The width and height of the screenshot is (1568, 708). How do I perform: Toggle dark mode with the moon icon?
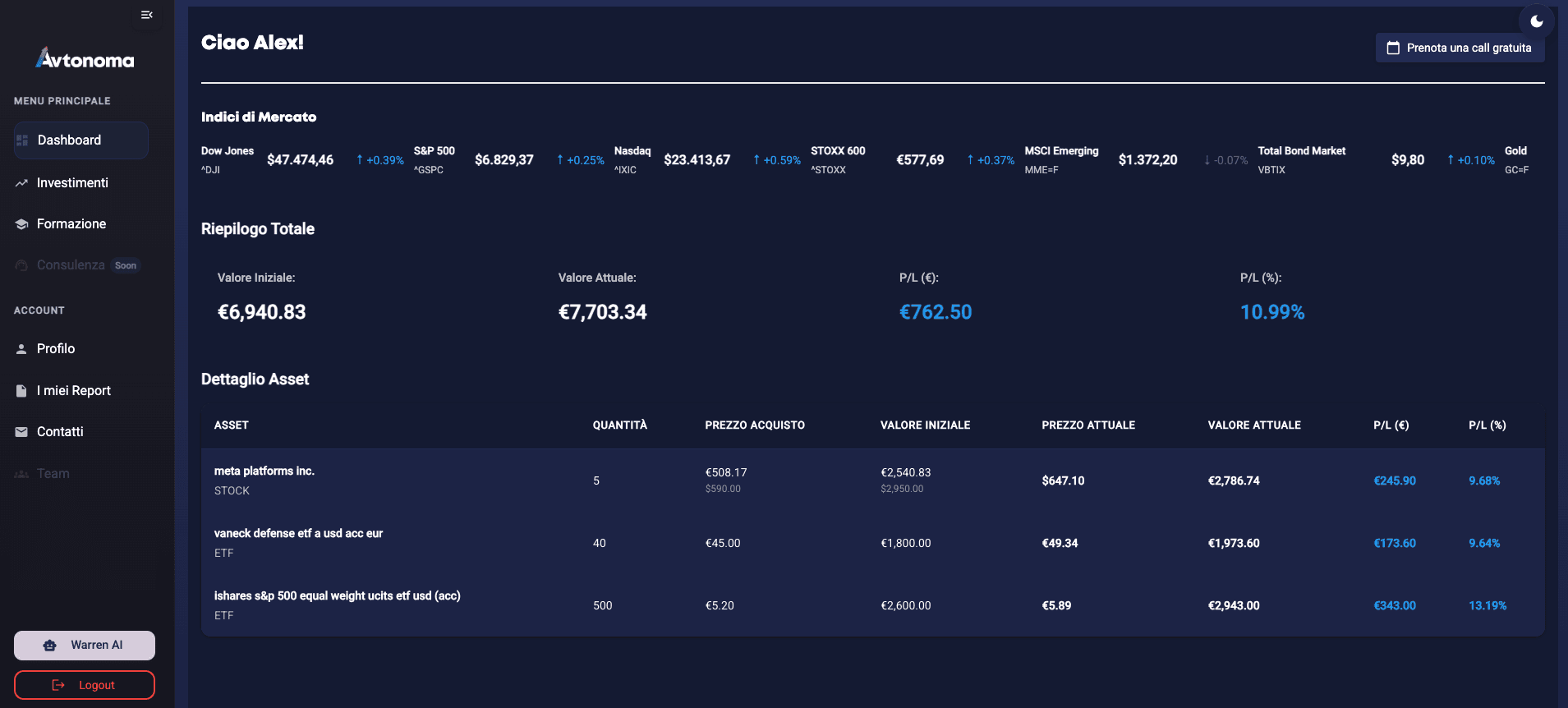pyautogui.click(x=1537, y=21)
